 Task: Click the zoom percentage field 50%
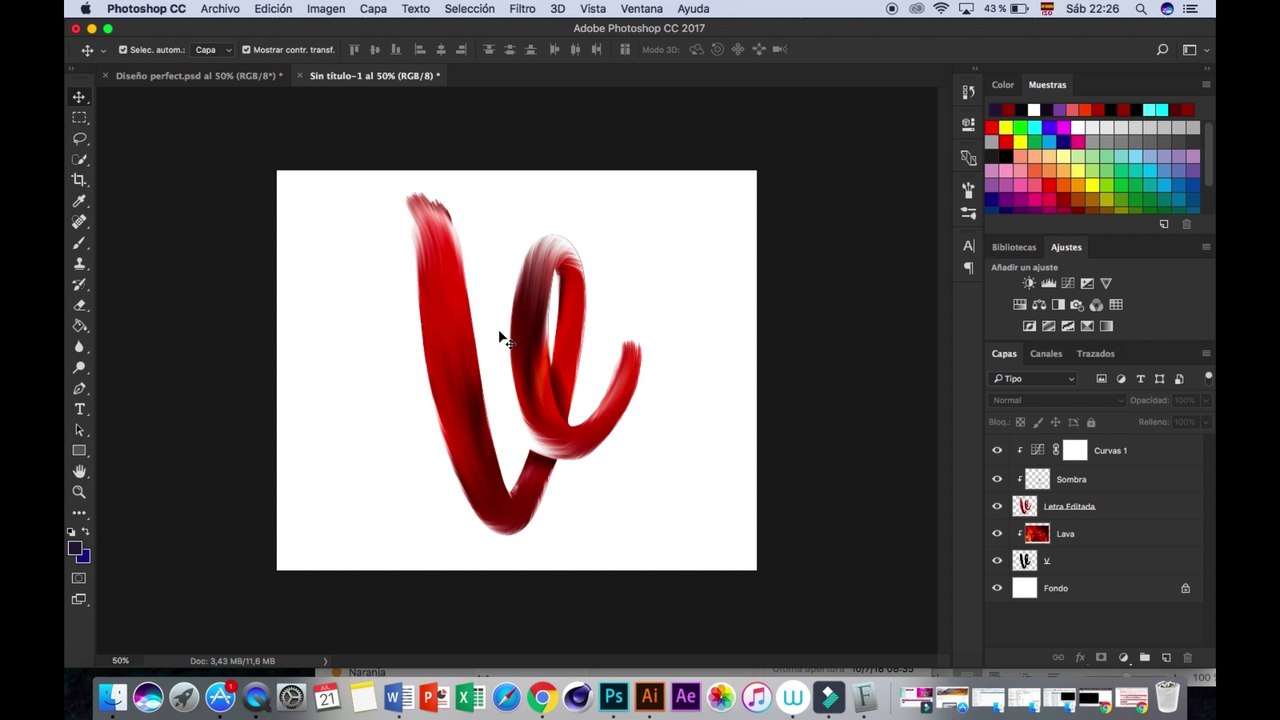120,661
